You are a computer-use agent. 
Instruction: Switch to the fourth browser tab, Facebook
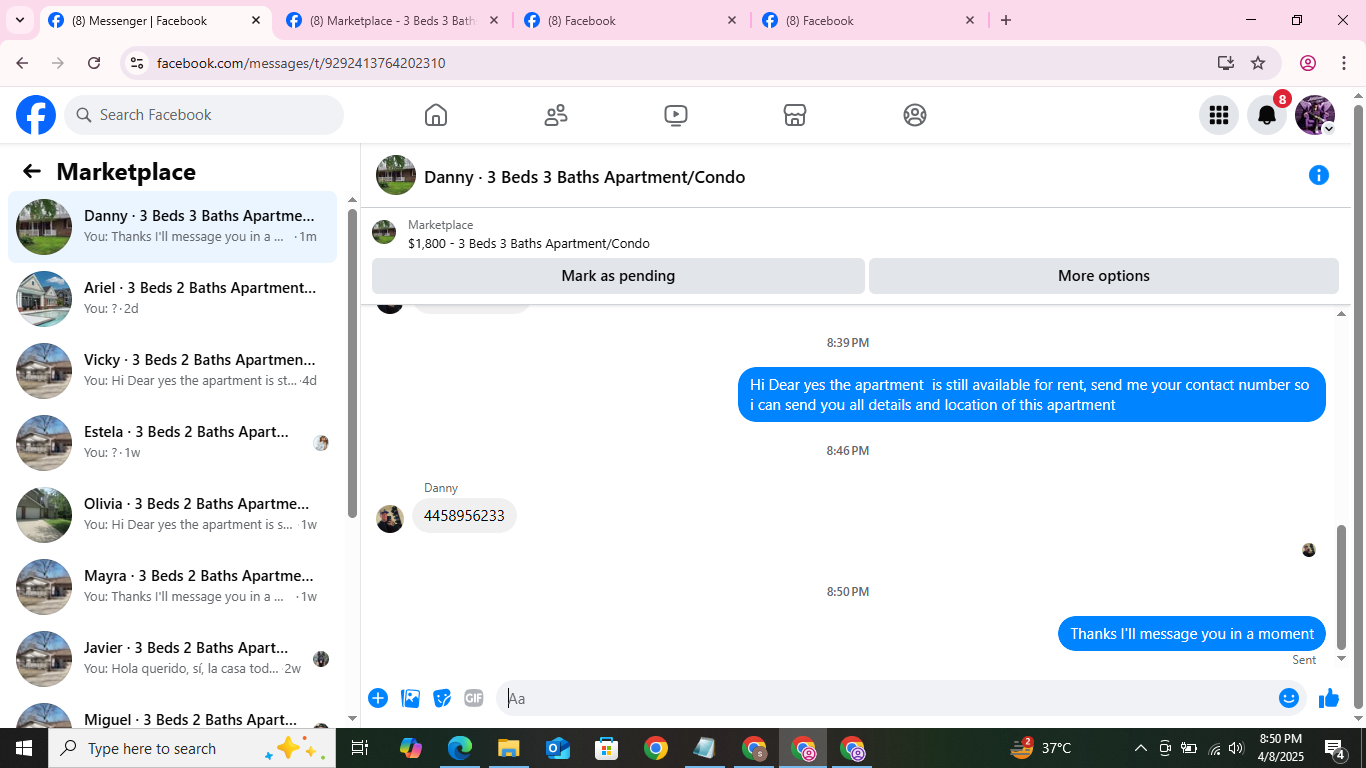point(869,20)
